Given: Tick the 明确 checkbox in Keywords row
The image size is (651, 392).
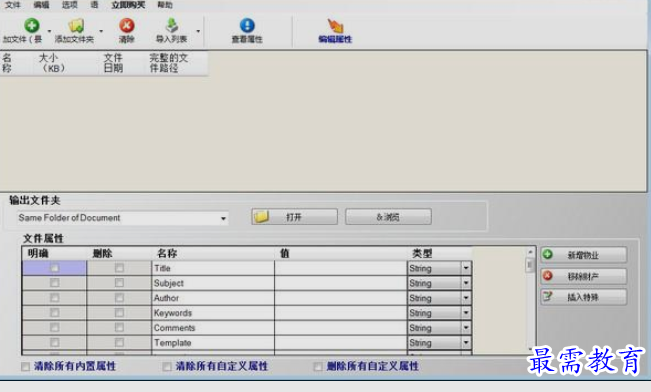Looking at the screenshot, I should coord(54,313).
